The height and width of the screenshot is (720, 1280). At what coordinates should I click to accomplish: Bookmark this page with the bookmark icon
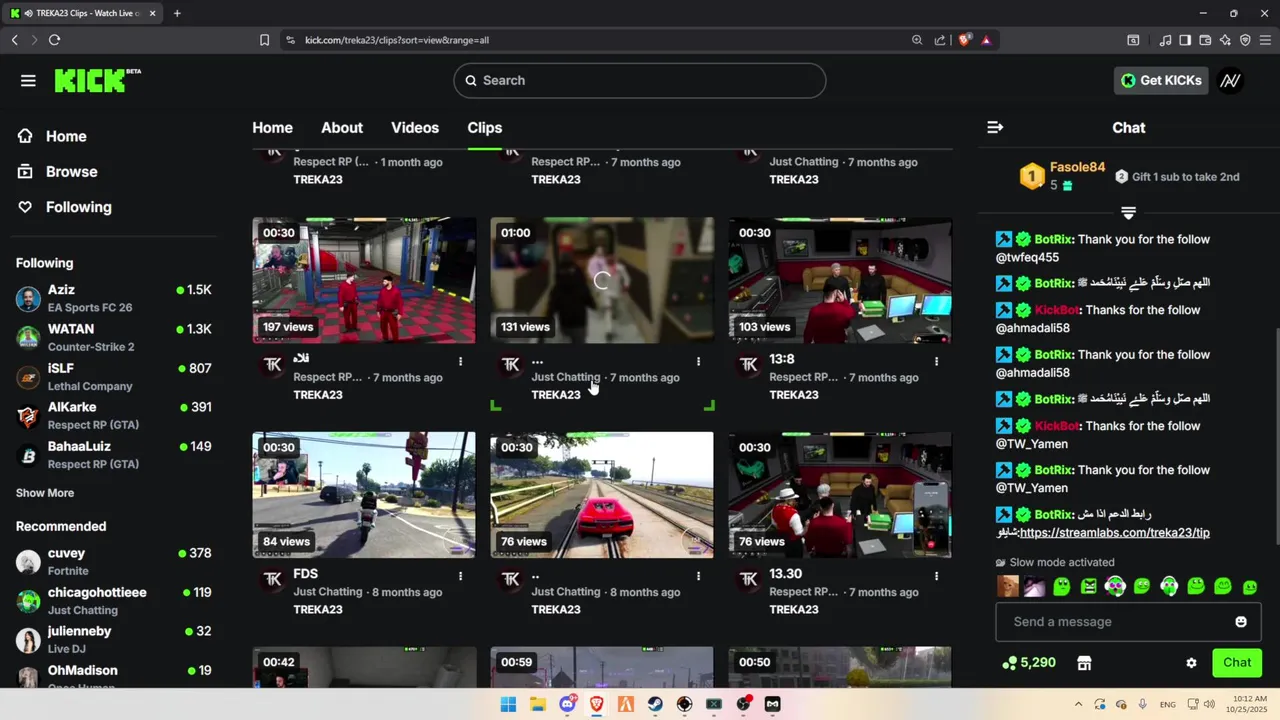(x=264, y=40)
